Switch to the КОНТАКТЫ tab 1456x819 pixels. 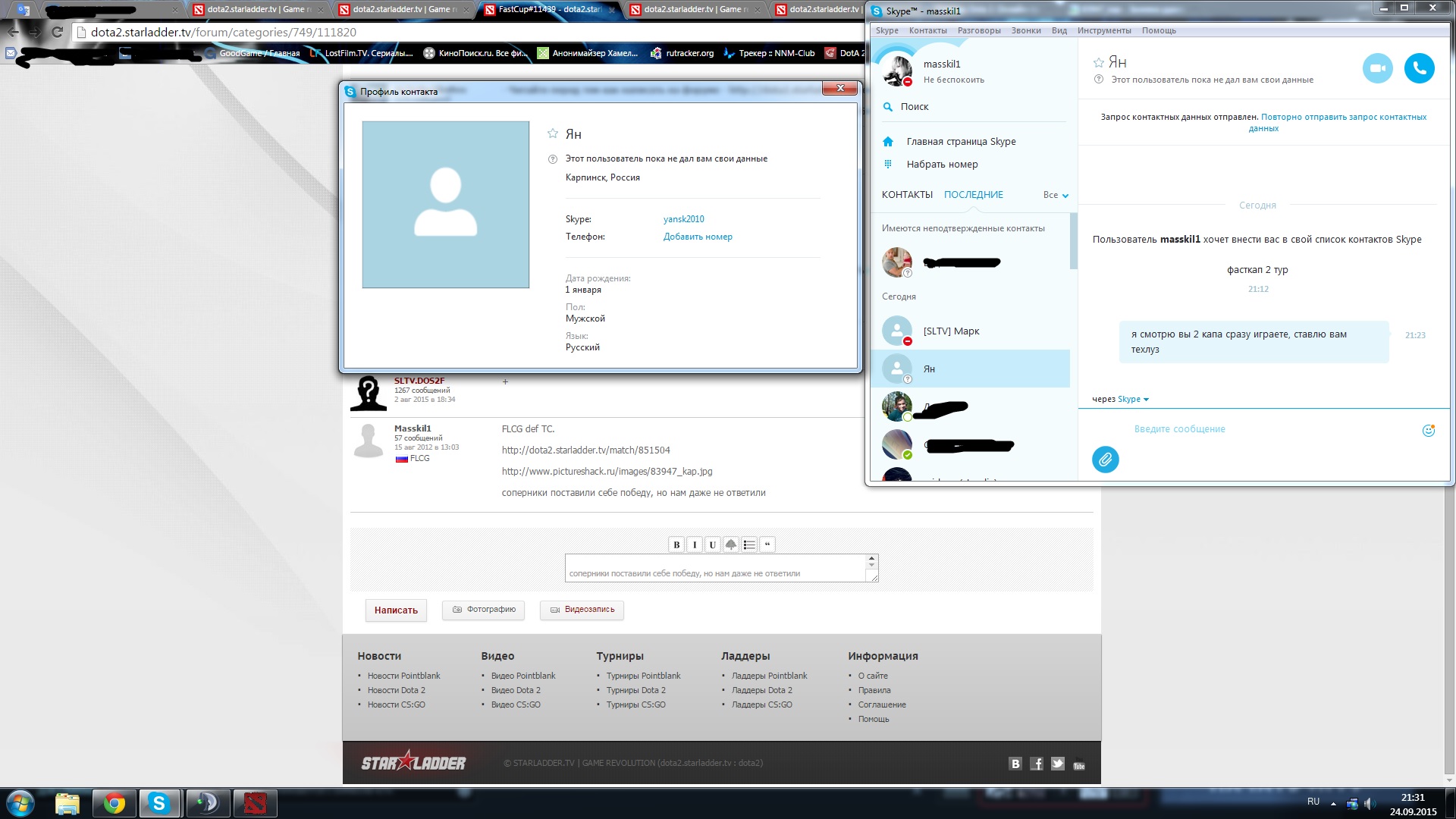pos(907,195)
